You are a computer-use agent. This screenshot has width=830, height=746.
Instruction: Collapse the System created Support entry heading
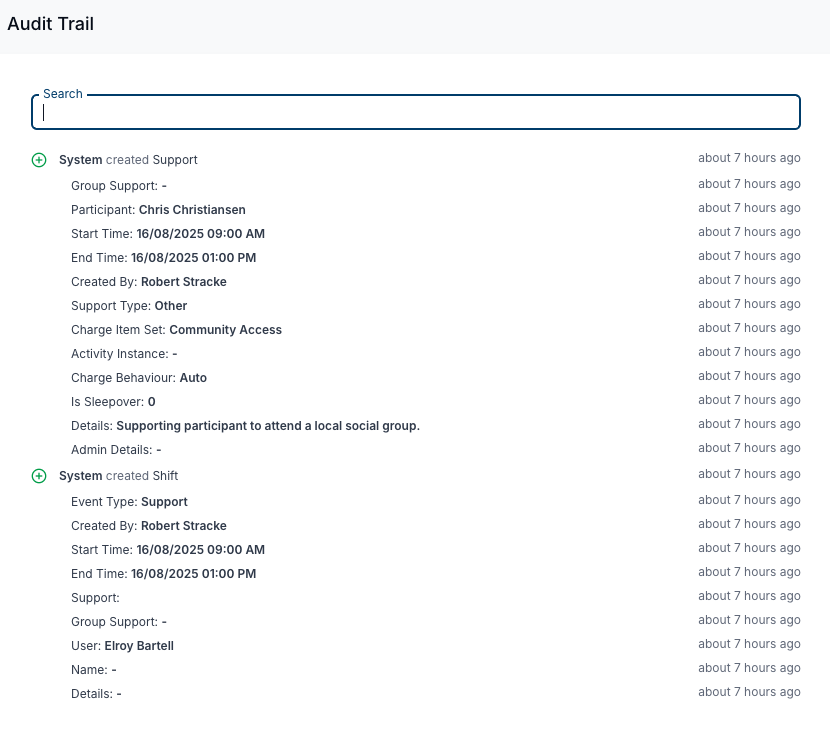point(128,160)
